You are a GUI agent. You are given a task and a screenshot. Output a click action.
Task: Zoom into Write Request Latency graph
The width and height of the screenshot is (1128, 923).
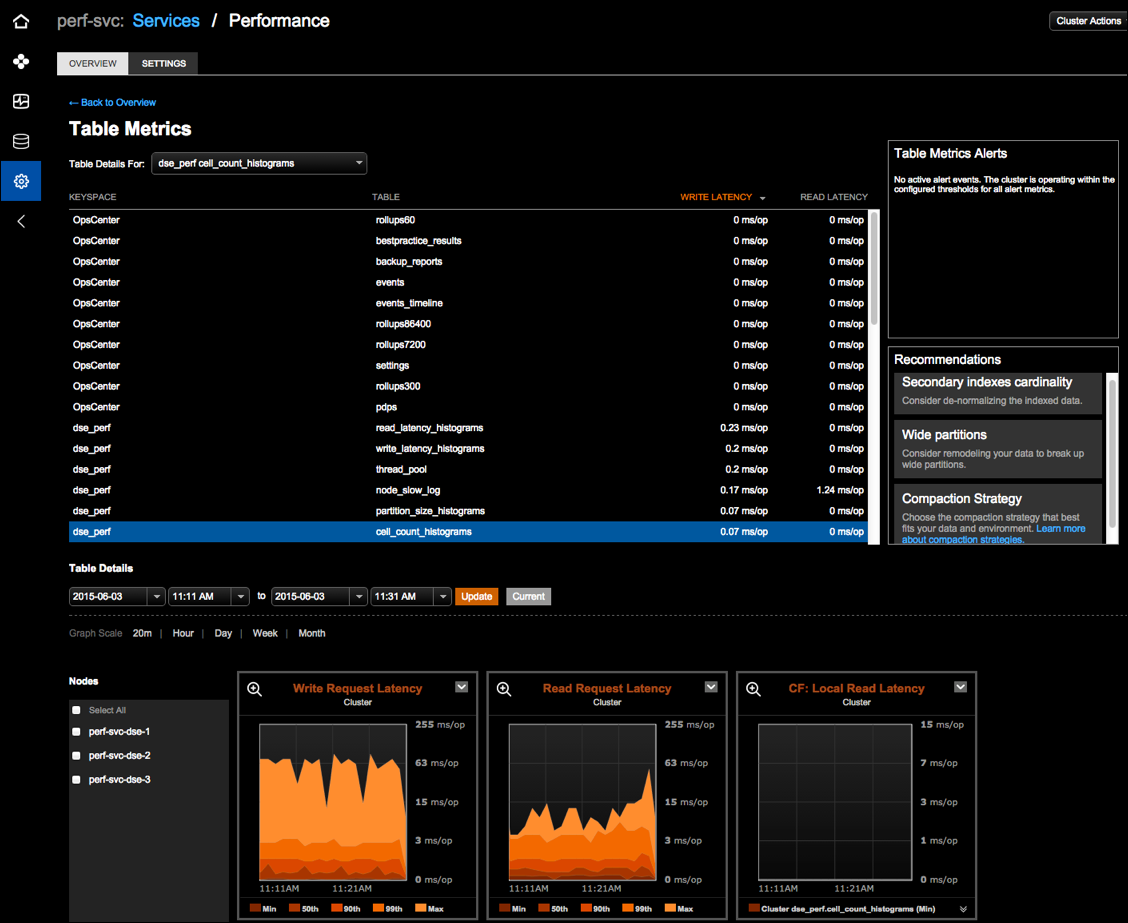255,689
